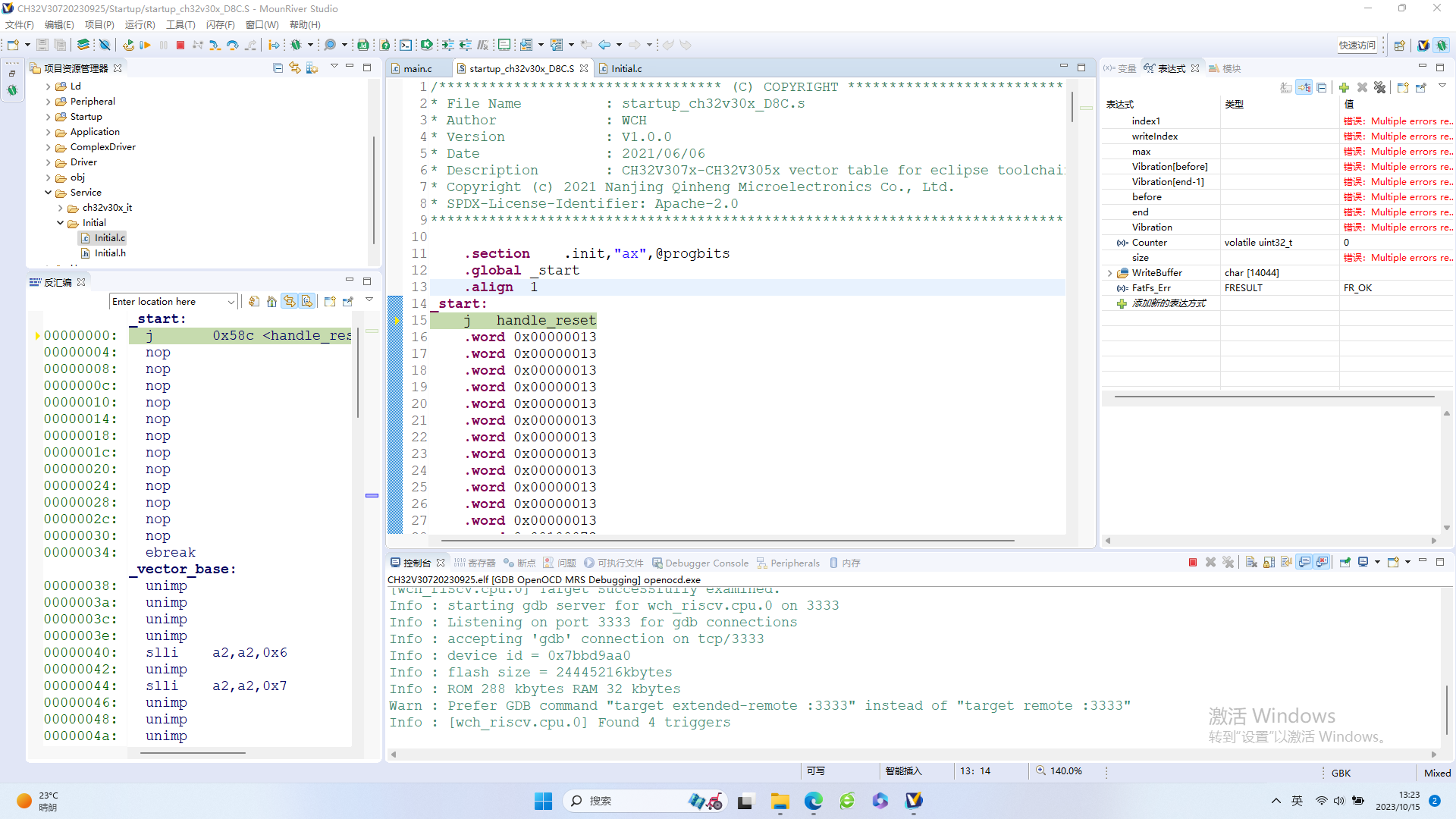
Task: Toggle Show Type Names in Expressions
Action: (x=1286, y=87)
